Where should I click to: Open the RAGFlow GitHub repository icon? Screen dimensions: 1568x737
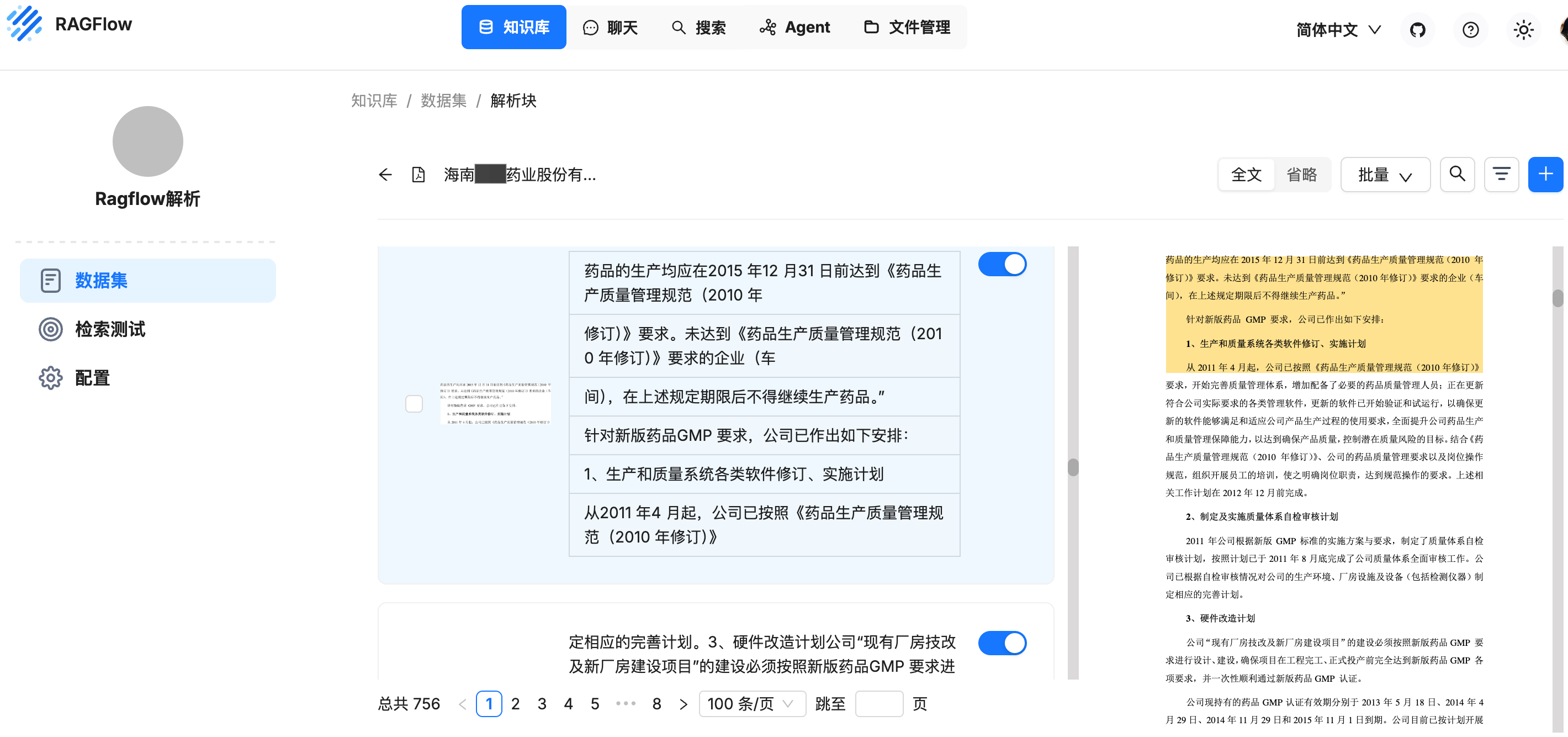[x=1418, y=29]
